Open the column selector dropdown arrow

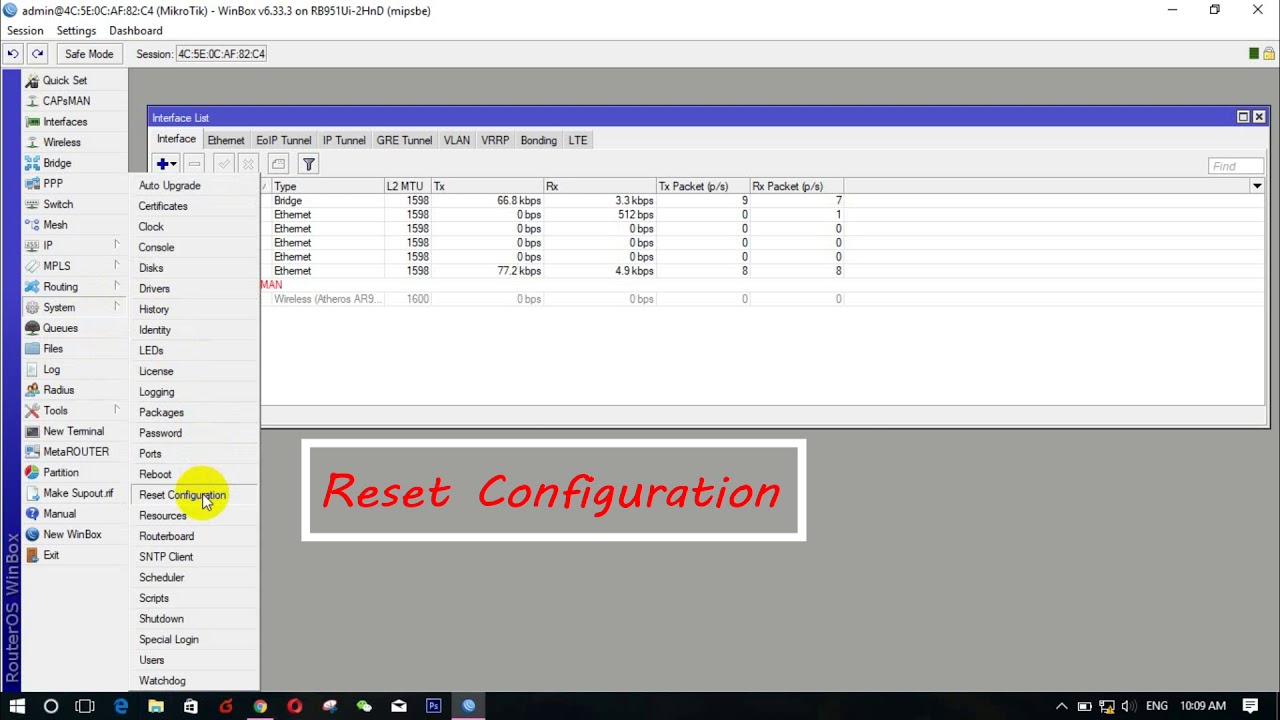tap(1257, 186)
